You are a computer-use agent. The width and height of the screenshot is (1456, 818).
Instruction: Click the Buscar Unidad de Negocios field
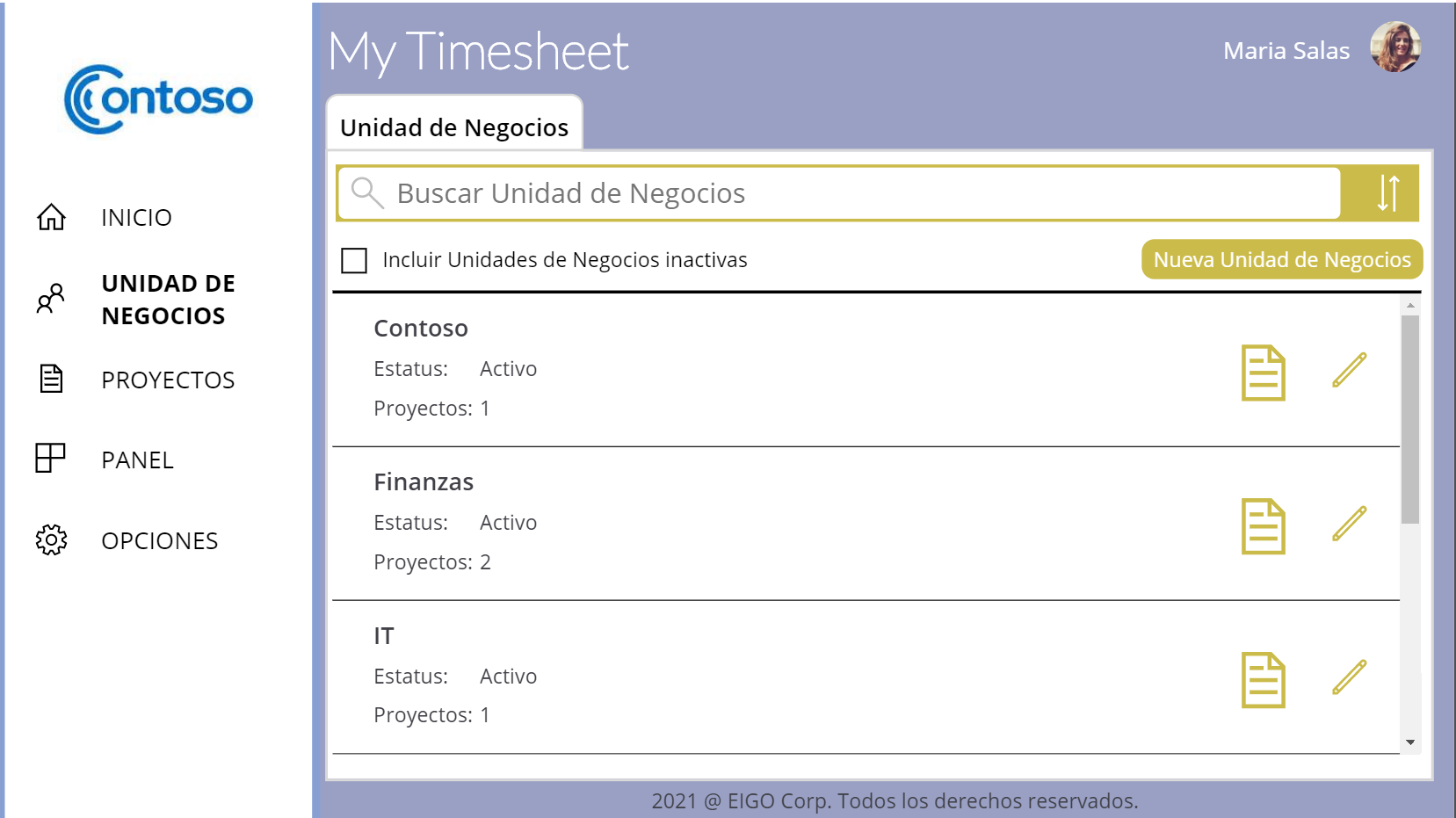pos(838,192)
